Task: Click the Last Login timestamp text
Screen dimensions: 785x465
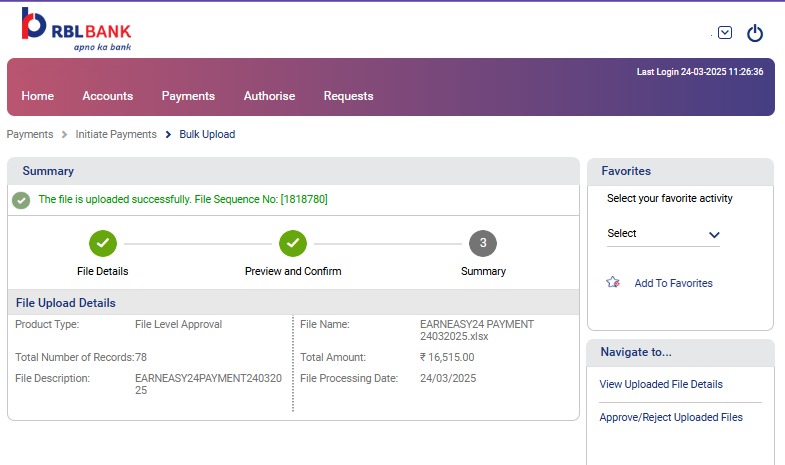Action: click(700, 72)
